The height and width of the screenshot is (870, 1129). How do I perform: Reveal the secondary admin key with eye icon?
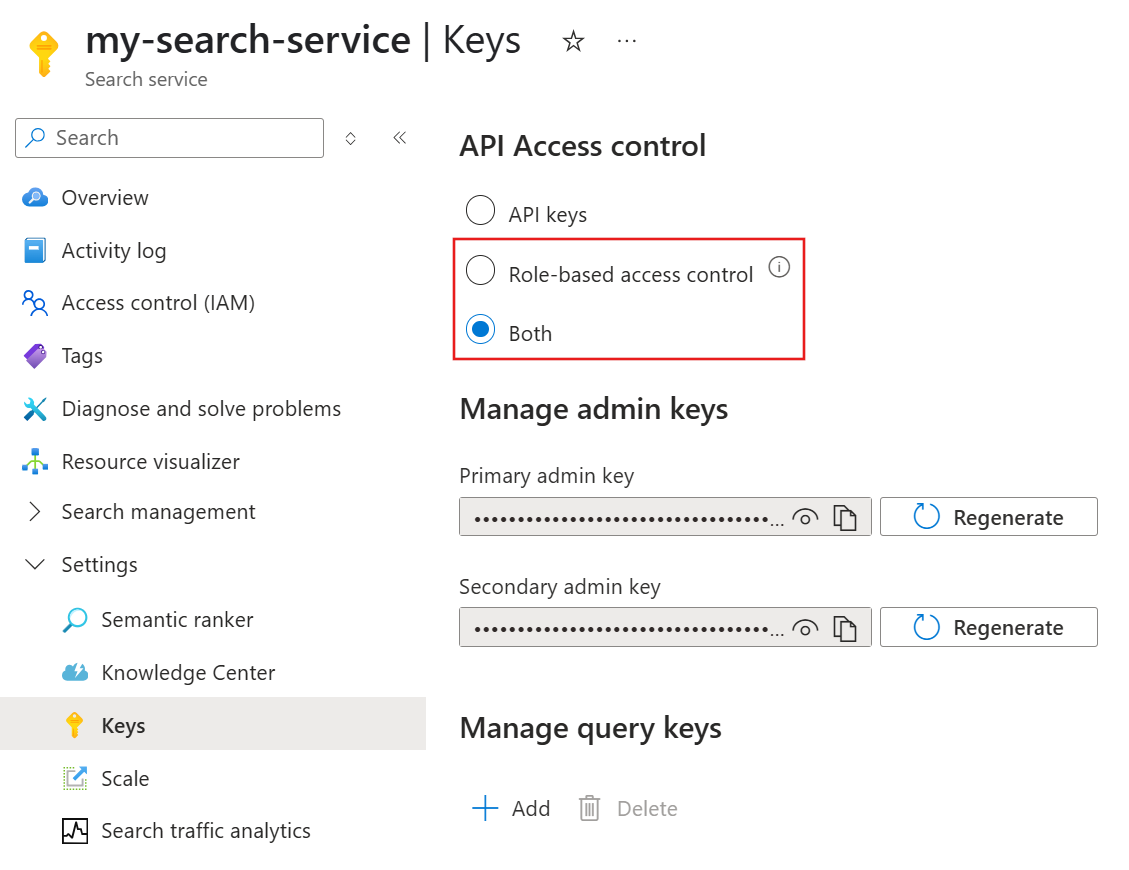pos(805,628)
